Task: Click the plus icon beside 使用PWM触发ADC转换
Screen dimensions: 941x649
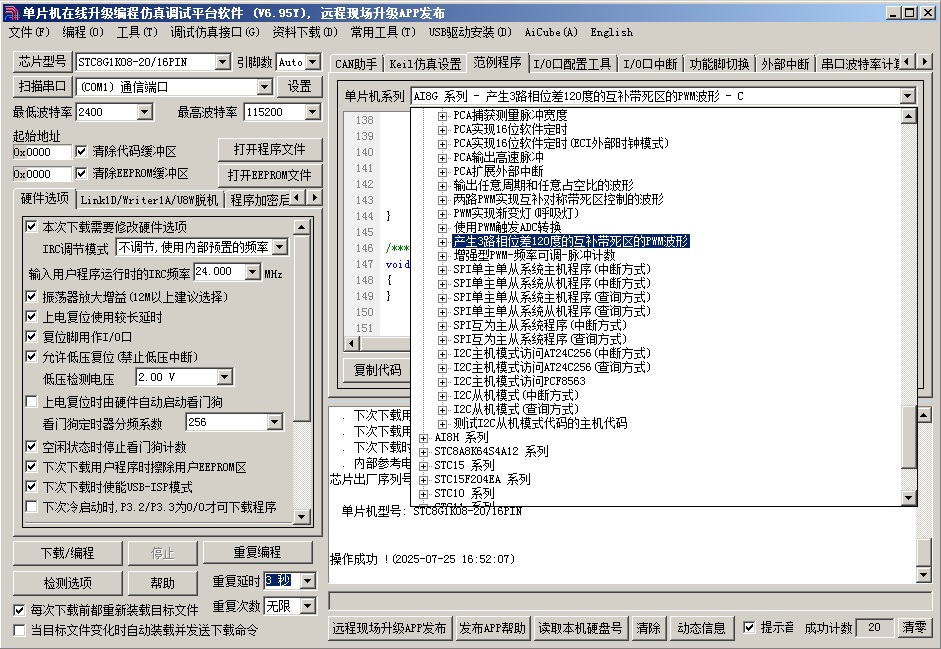Action: 443,228
